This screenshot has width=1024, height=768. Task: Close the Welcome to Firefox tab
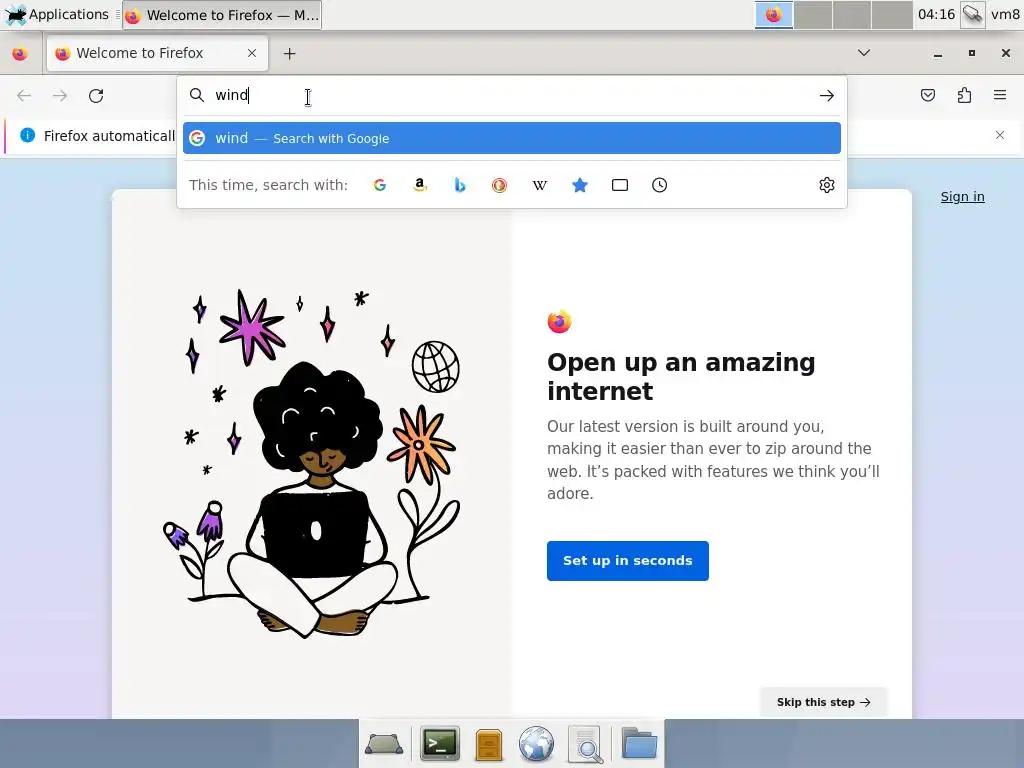pyautogui.click(x=252, y=53)
